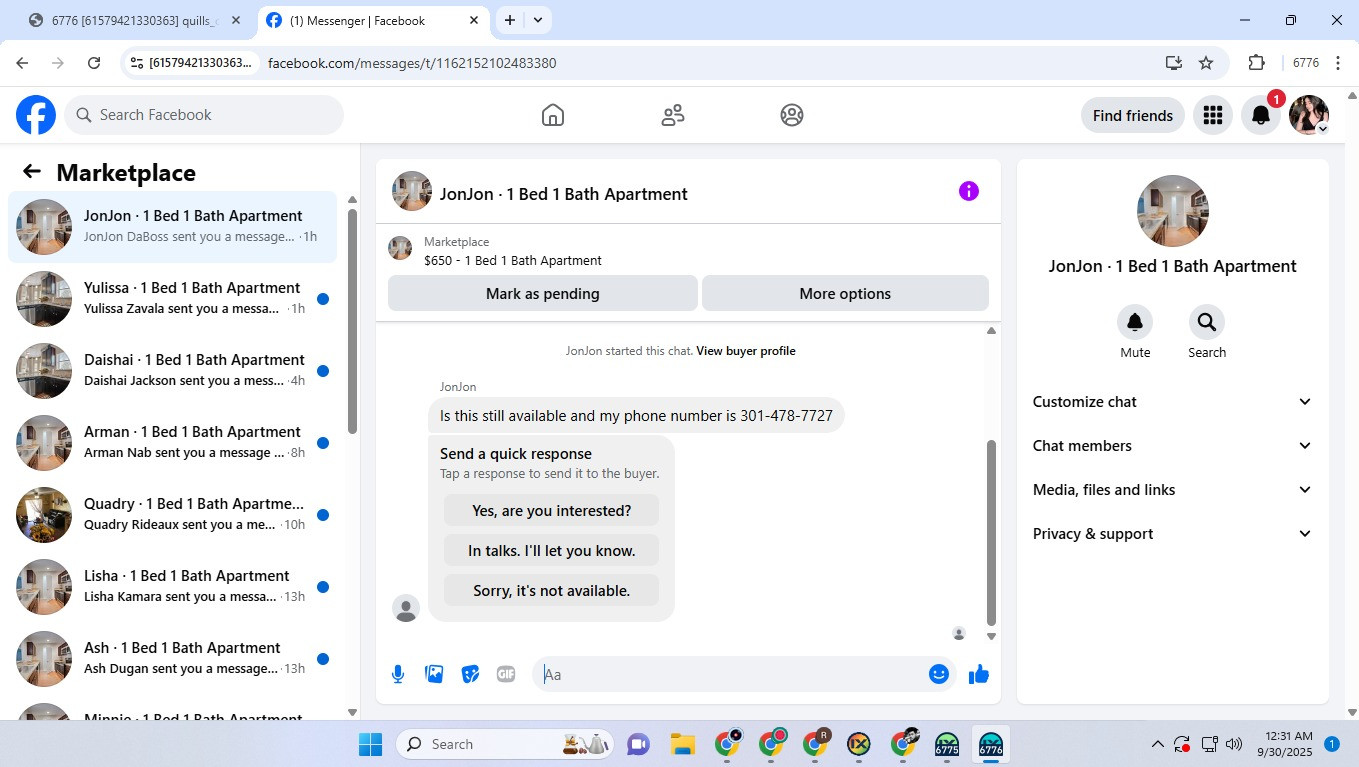Click the chat messages scrollbar
The width and height of the screenshot is (1359, 767).
[991, 532]
